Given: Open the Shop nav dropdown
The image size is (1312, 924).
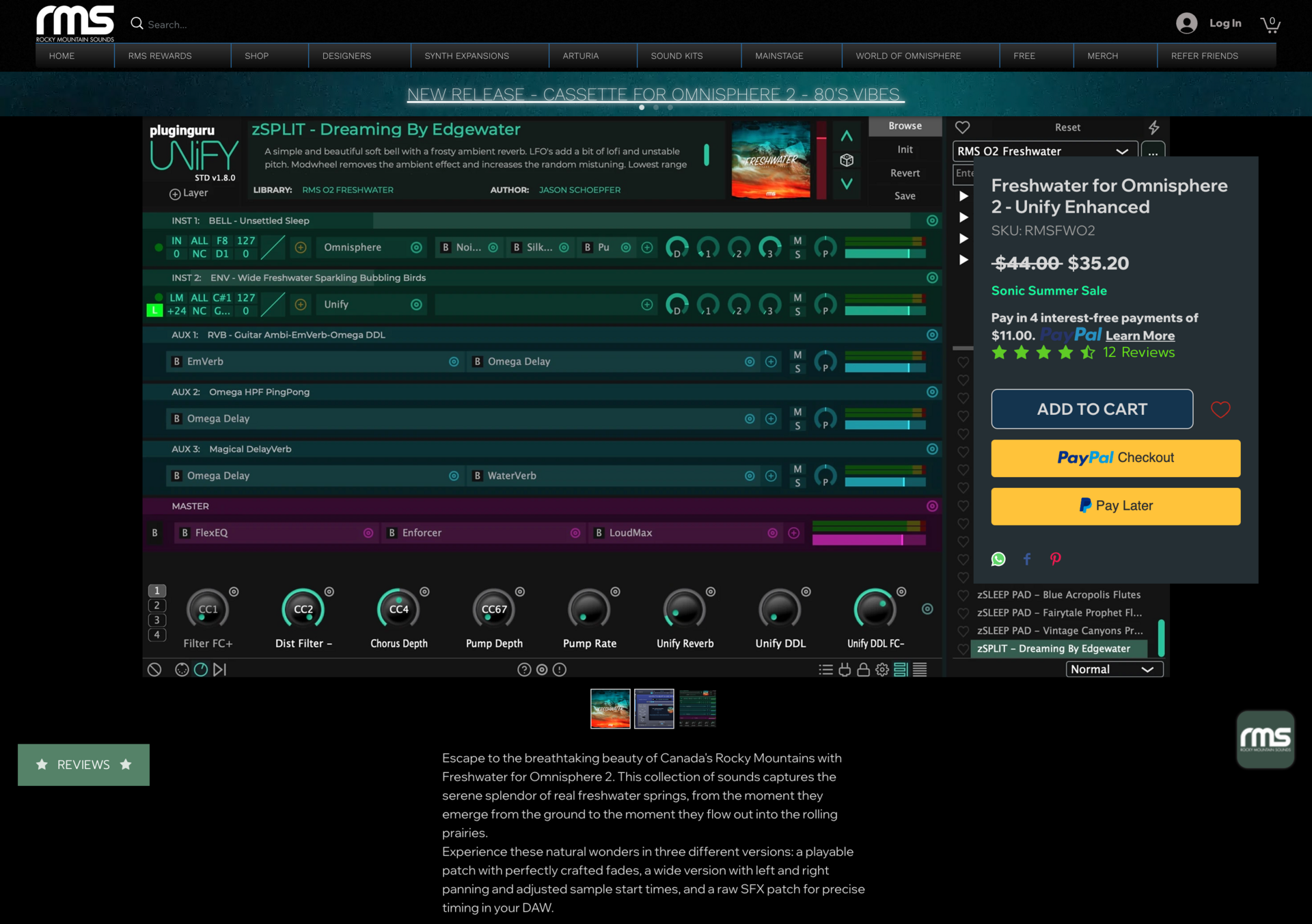Looking at the screenshot, I should click(256, 56).
